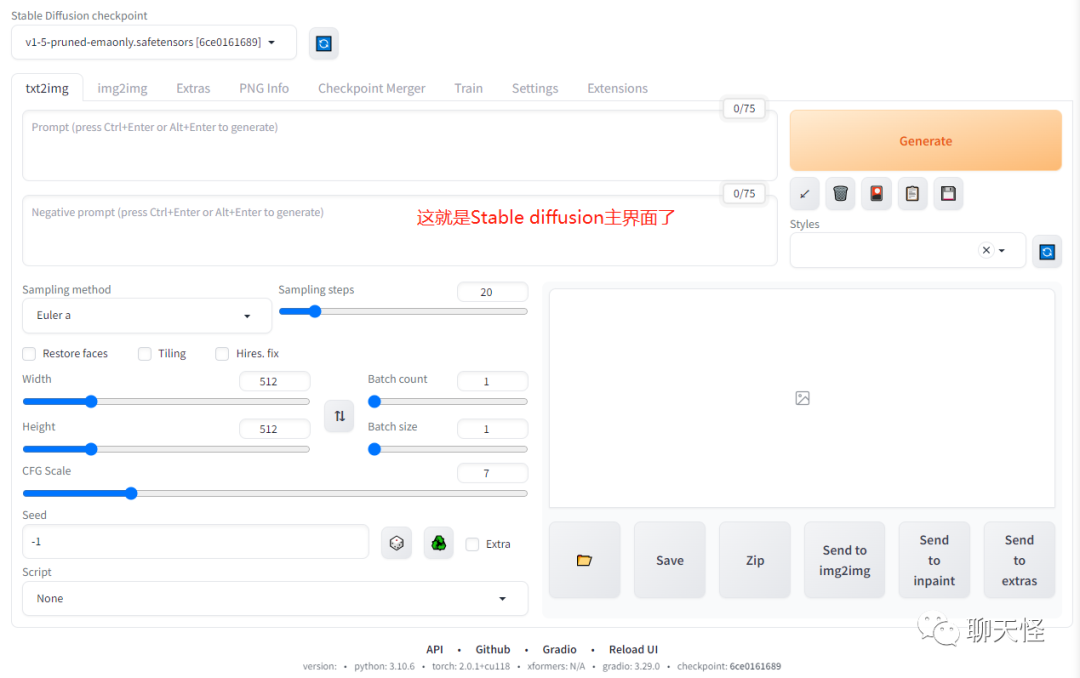1080x678 pixels.
Task: Refresh the Stable Diffusion checkpoint list
Action: (x=324, y=43)
